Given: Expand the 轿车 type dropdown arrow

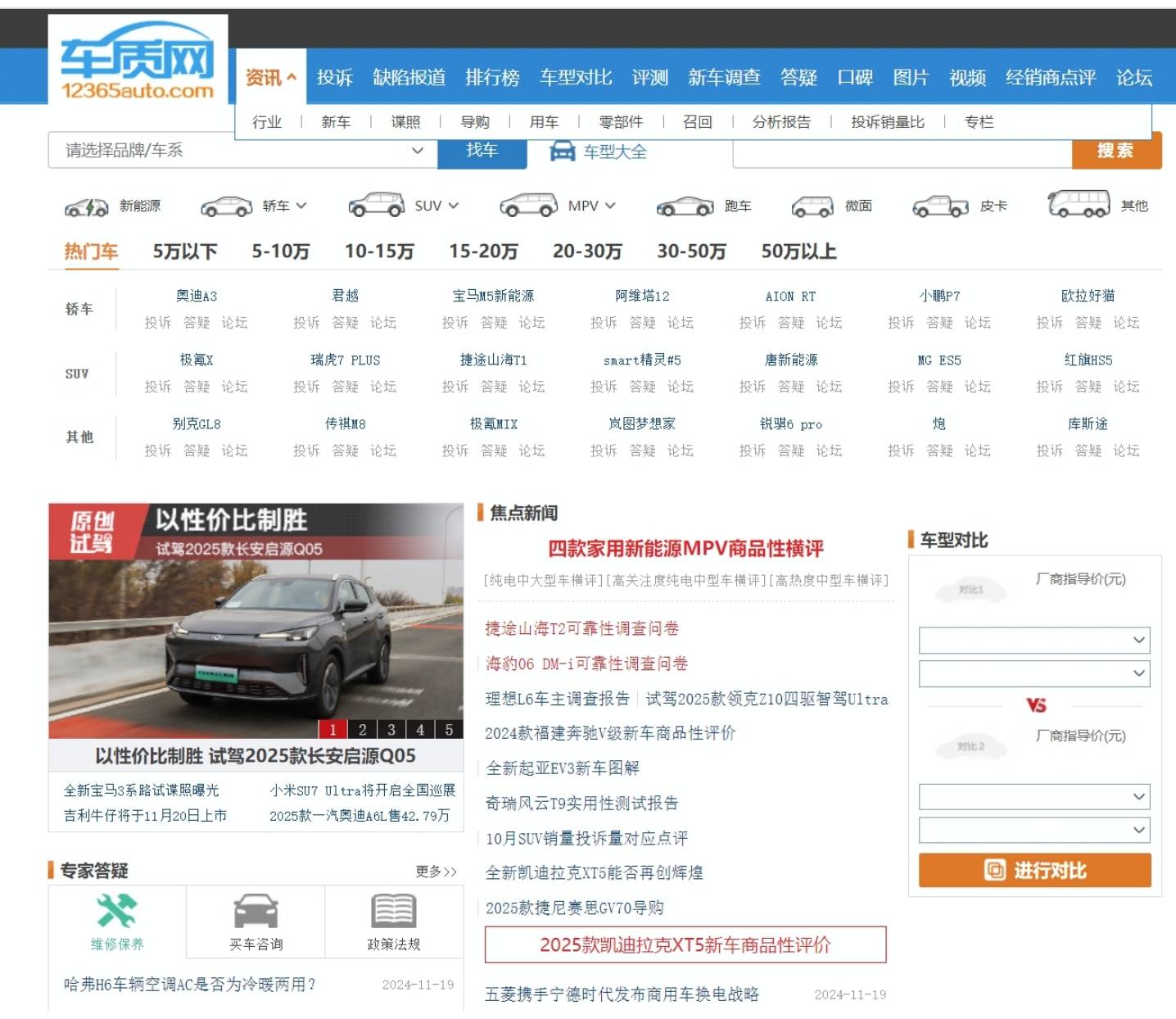Looking at the screenshot, I should (301, 206).
